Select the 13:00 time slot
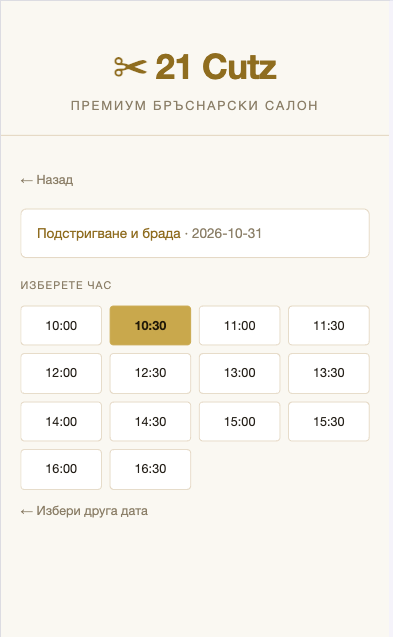The image size is (393, 637). pyautogui.click(x=240, y=373)
